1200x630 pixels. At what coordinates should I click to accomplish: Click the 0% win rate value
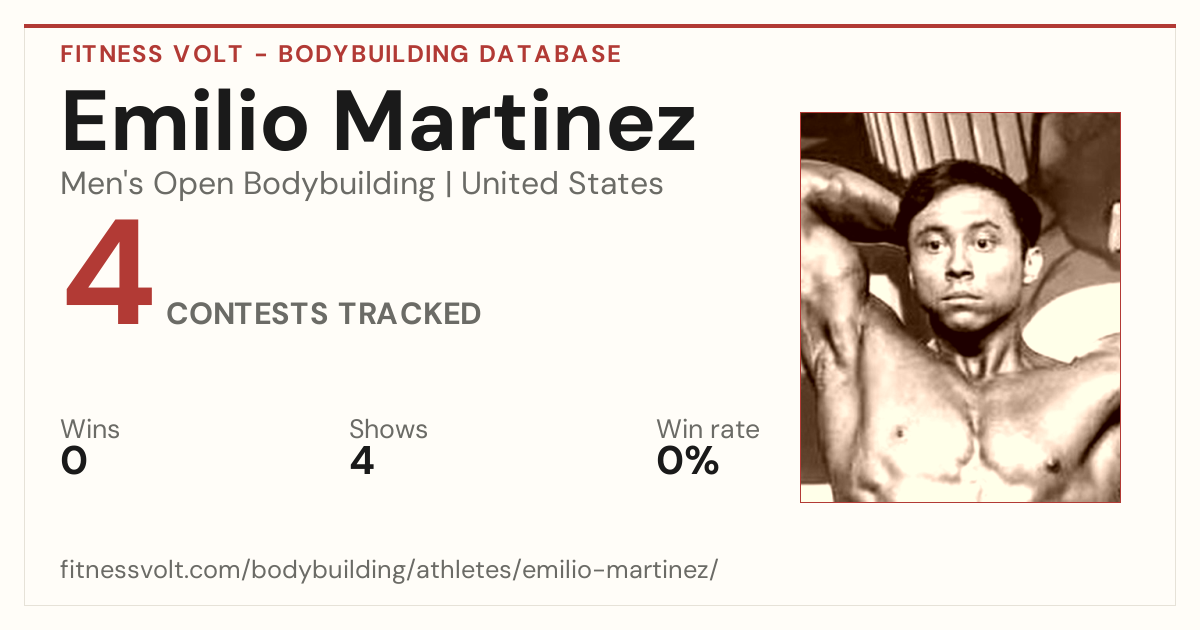point(688,461)
